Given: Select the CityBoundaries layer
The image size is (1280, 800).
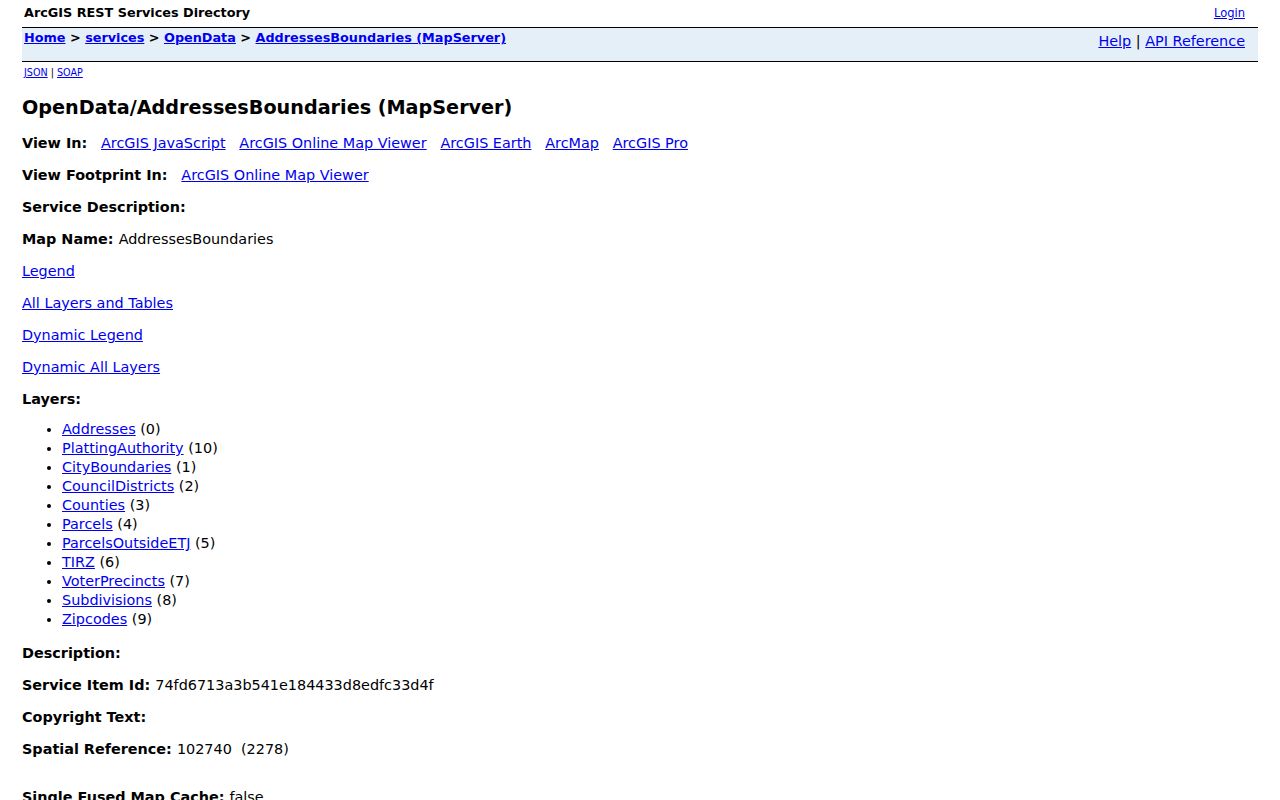Looking at the screenshot, I should click(116, 467).
